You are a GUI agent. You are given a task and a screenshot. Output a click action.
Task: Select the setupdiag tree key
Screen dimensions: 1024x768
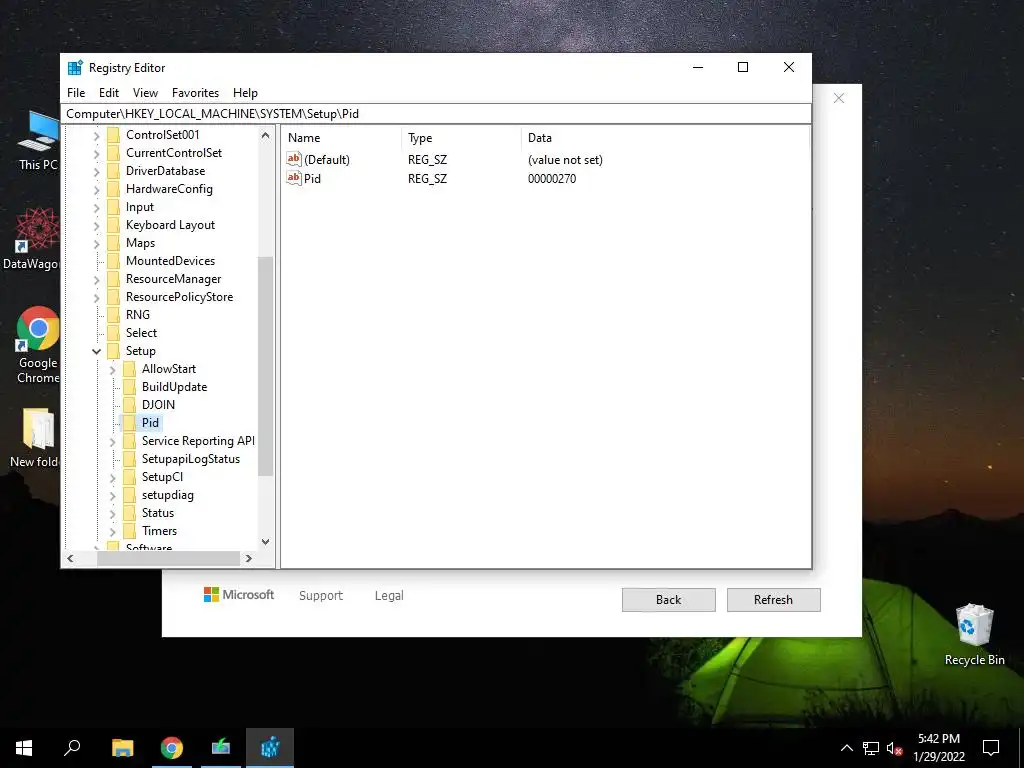[168, 495]
